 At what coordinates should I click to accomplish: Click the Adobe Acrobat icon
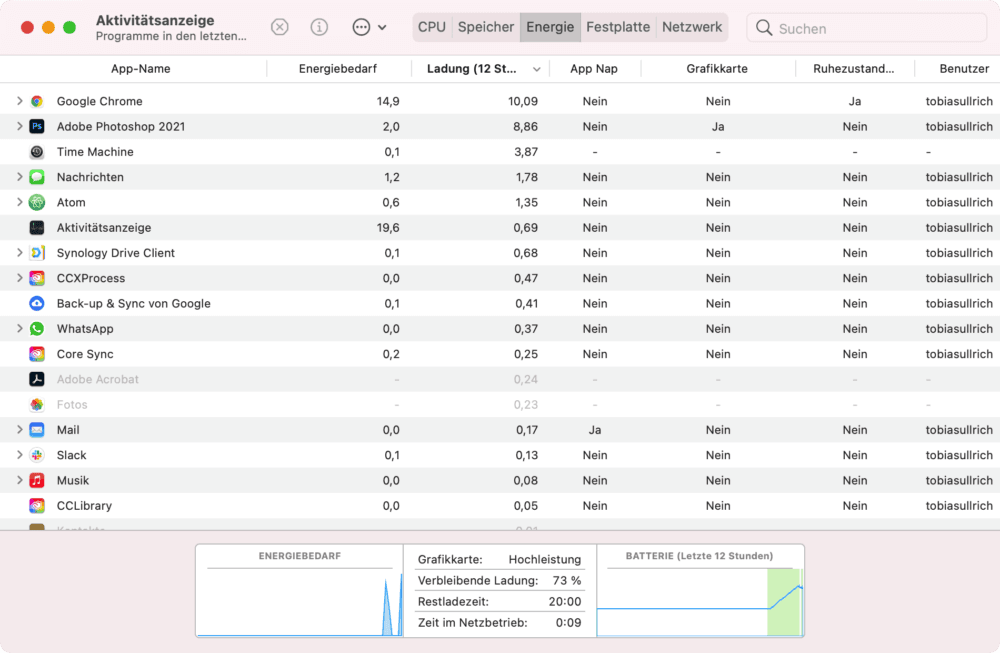point(37,379)
